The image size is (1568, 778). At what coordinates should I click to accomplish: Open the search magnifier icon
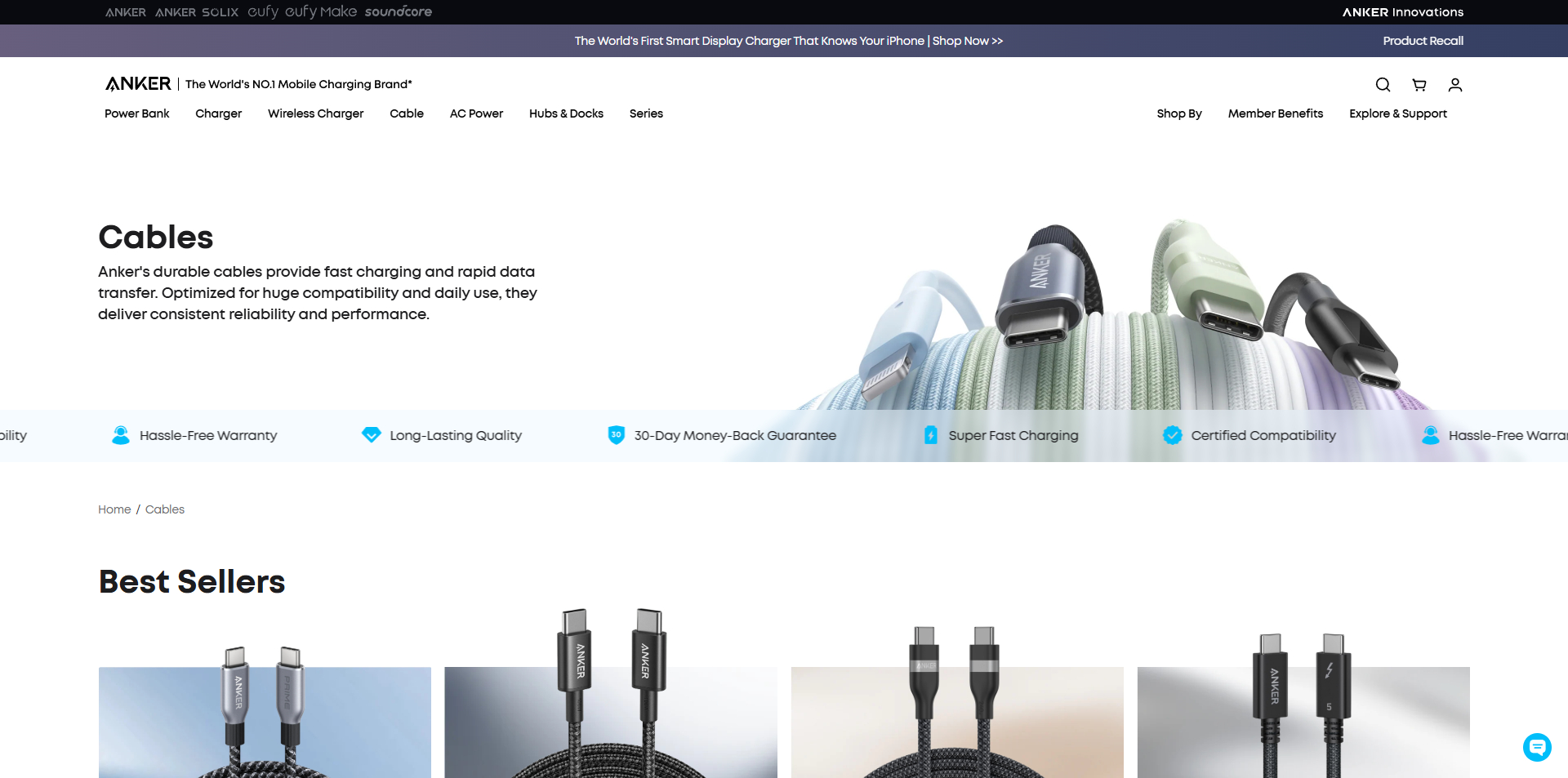coord(1383,85)
